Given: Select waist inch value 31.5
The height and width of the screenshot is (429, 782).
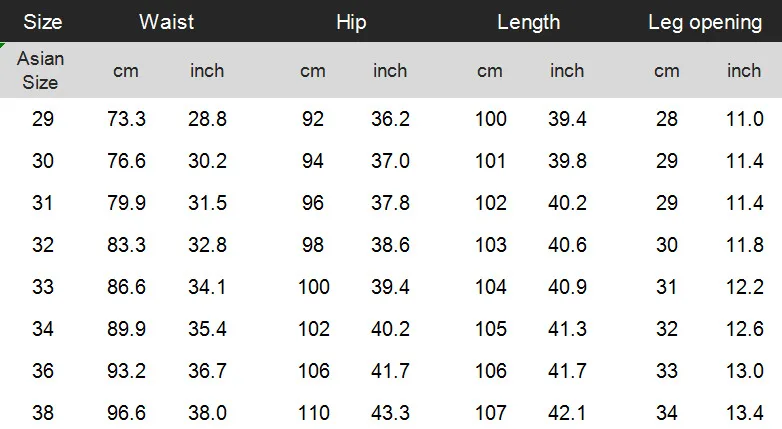Looking at the screenshot, I should pyautogui.click(x=207, y=203).
